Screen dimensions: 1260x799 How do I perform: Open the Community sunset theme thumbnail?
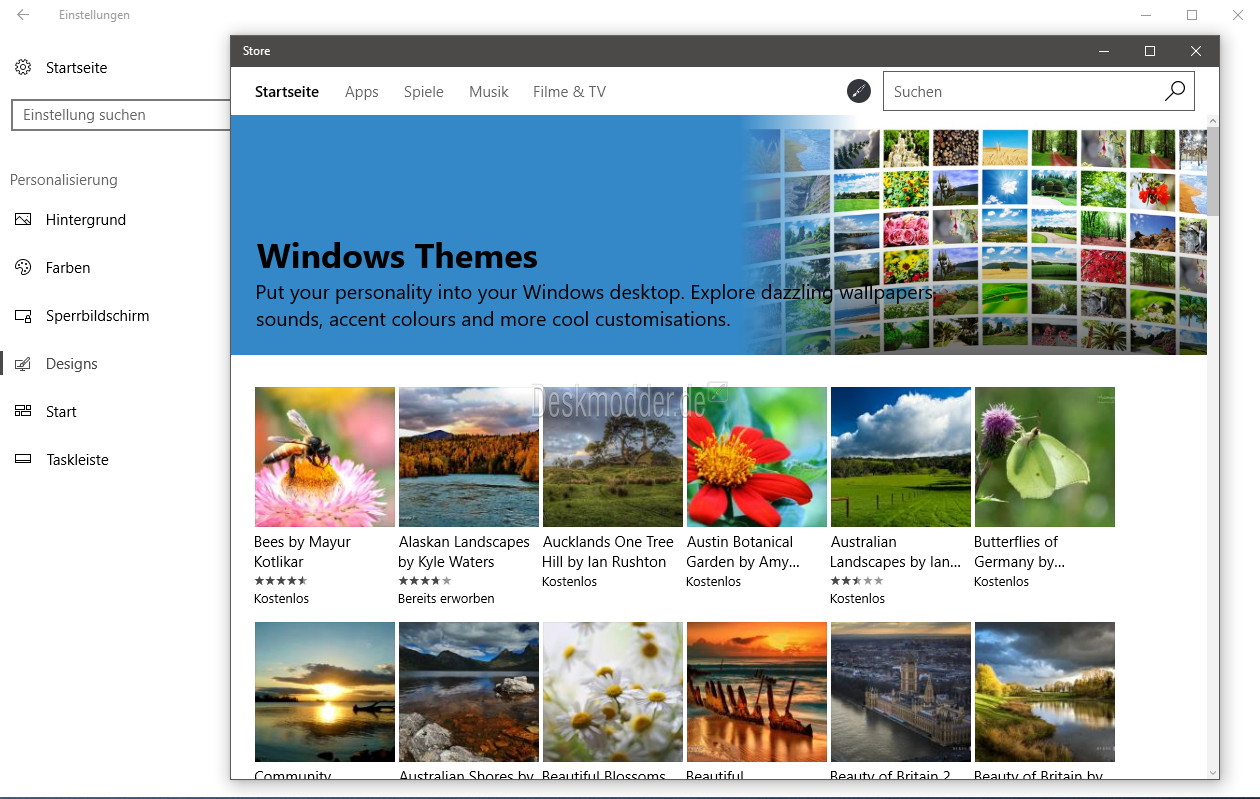tap(325, 692)
